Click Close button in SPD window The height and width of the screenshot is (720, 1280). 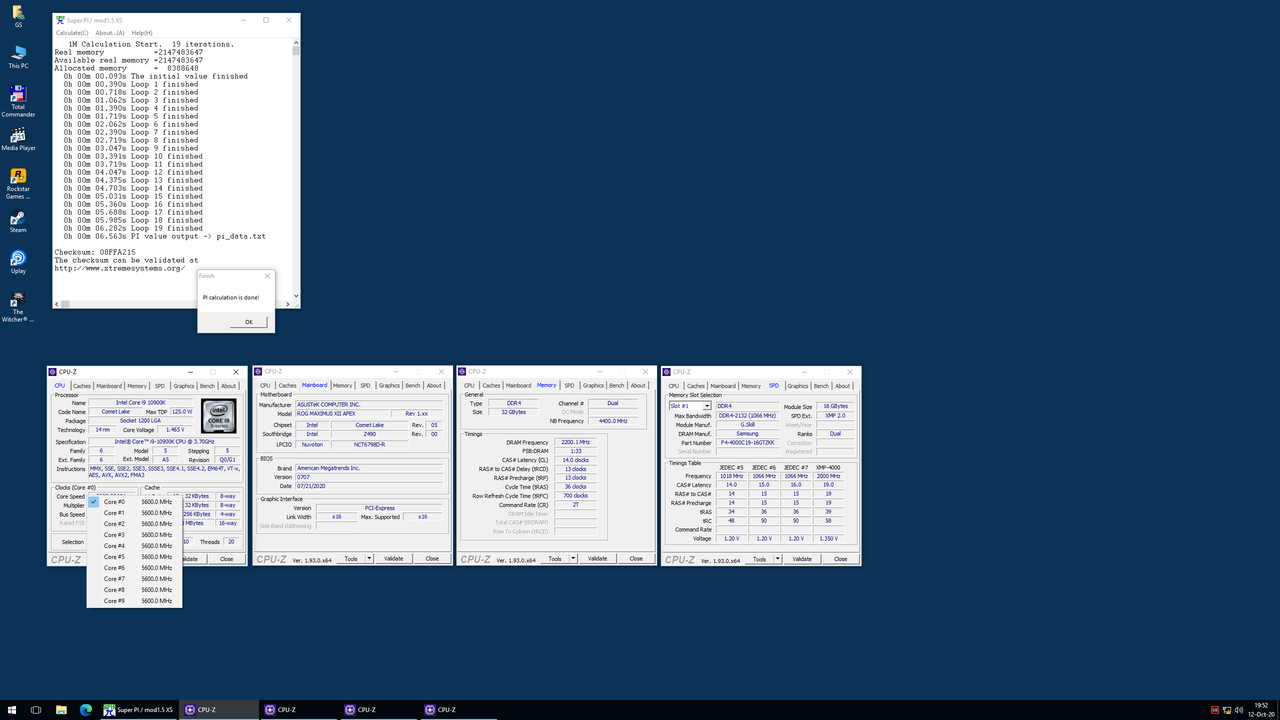[x=840, y=559]
